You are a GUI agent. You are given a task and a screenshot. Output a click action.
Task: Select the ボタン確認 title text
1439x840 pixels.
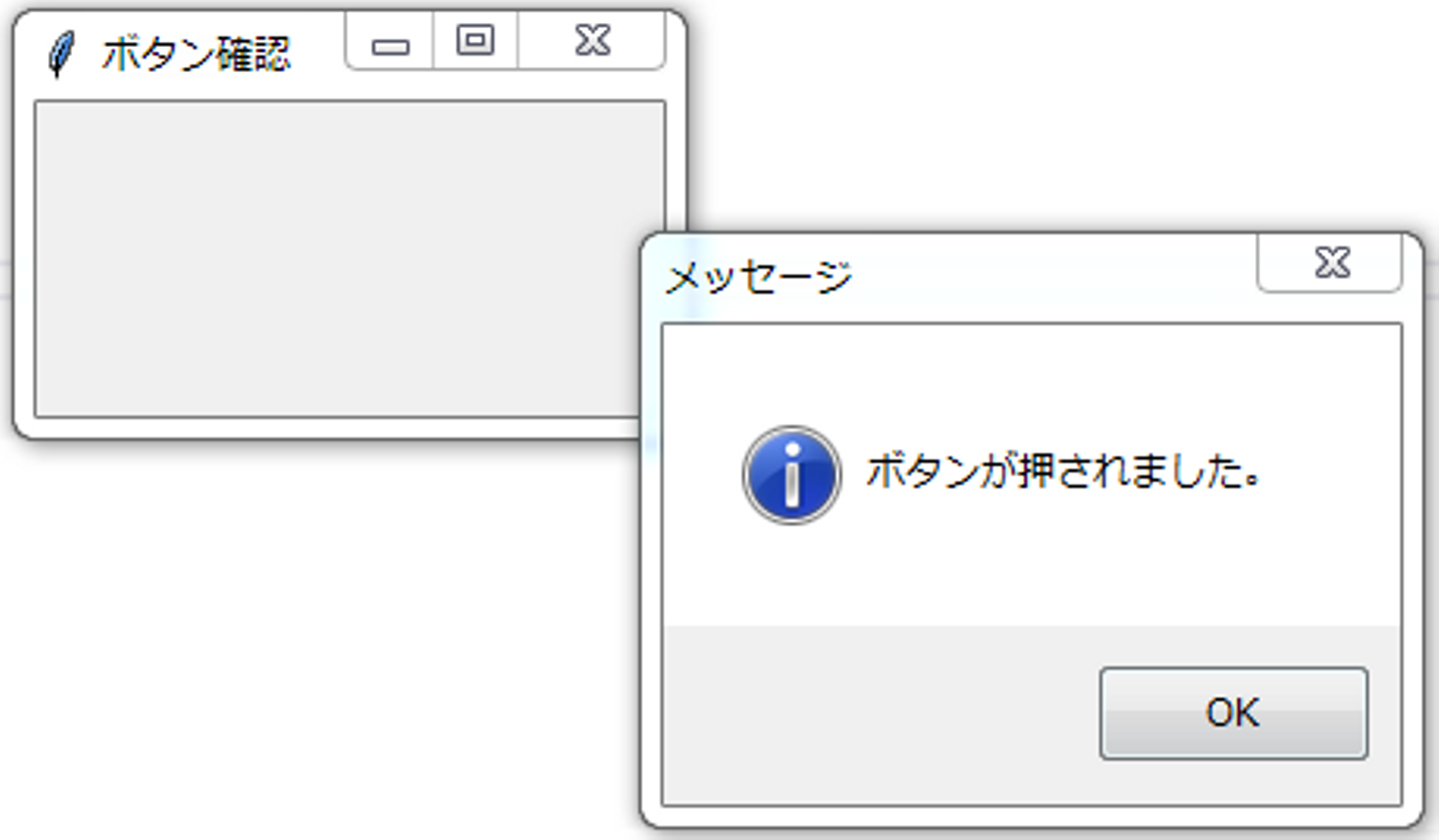coord(196,54)
